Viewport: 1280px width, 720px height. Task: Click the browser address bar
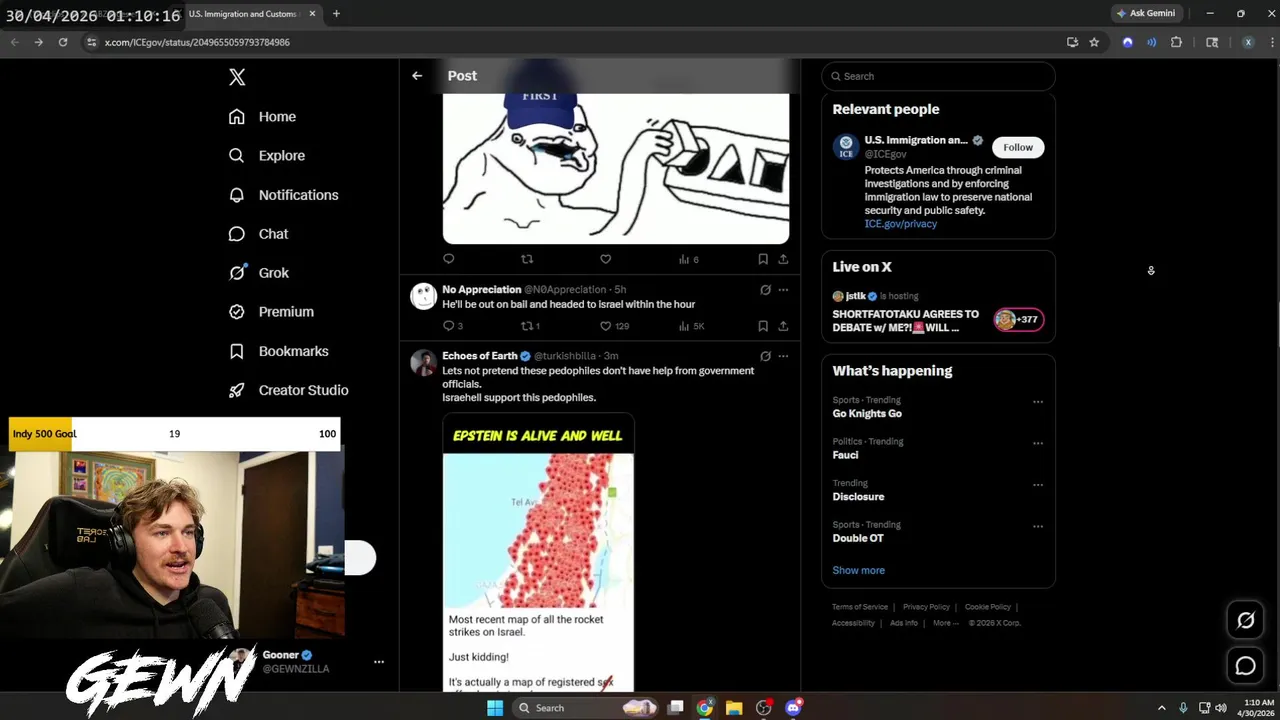click(x=570, y=42)
